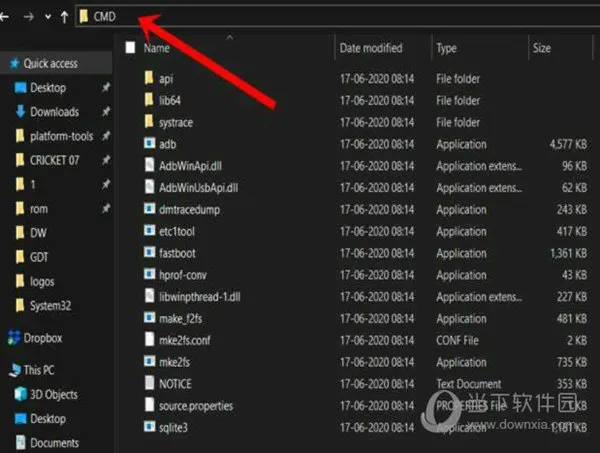600x453 pixels.
Task: Click the 4,577 KB size of adb
Action: point(568,144)
